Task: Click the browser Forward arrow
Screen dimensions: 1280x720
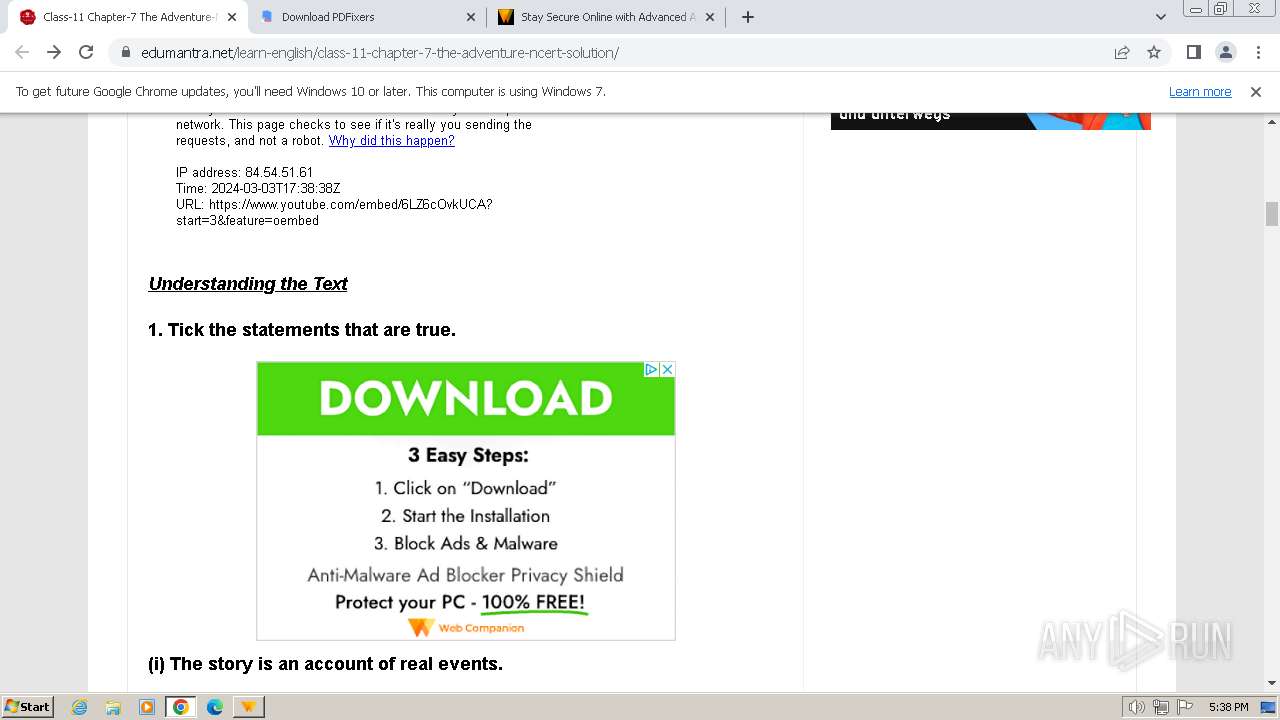Action: 54,52
